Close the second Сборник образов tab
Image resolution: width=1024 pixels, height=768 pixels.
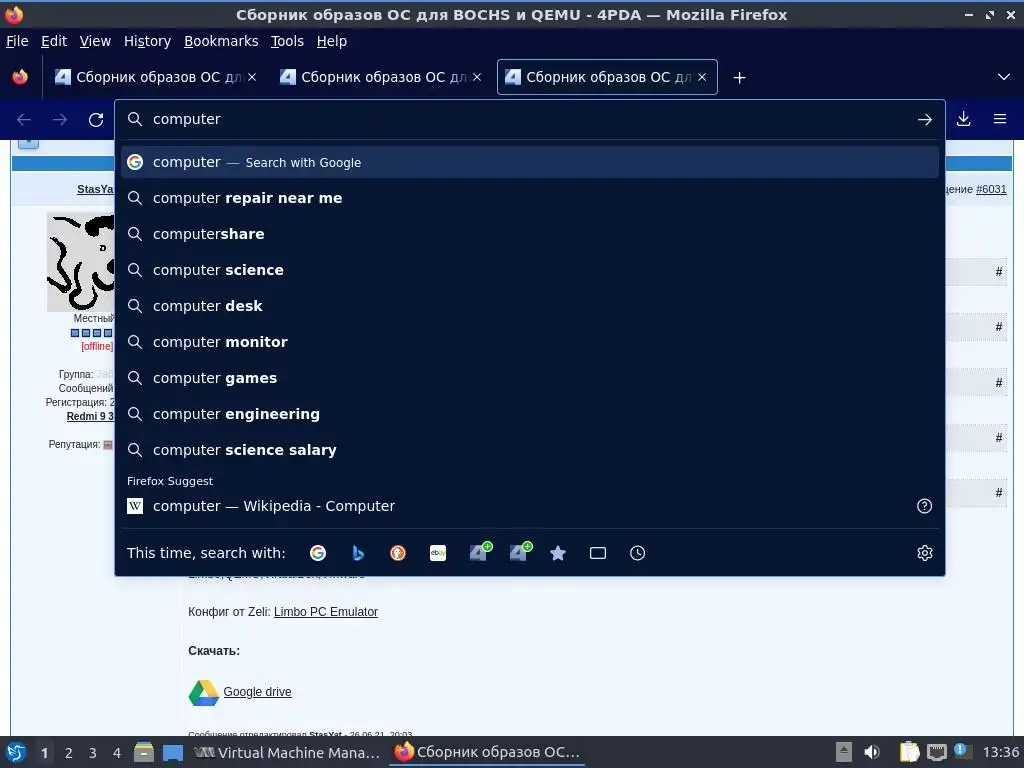coord(477,77)
